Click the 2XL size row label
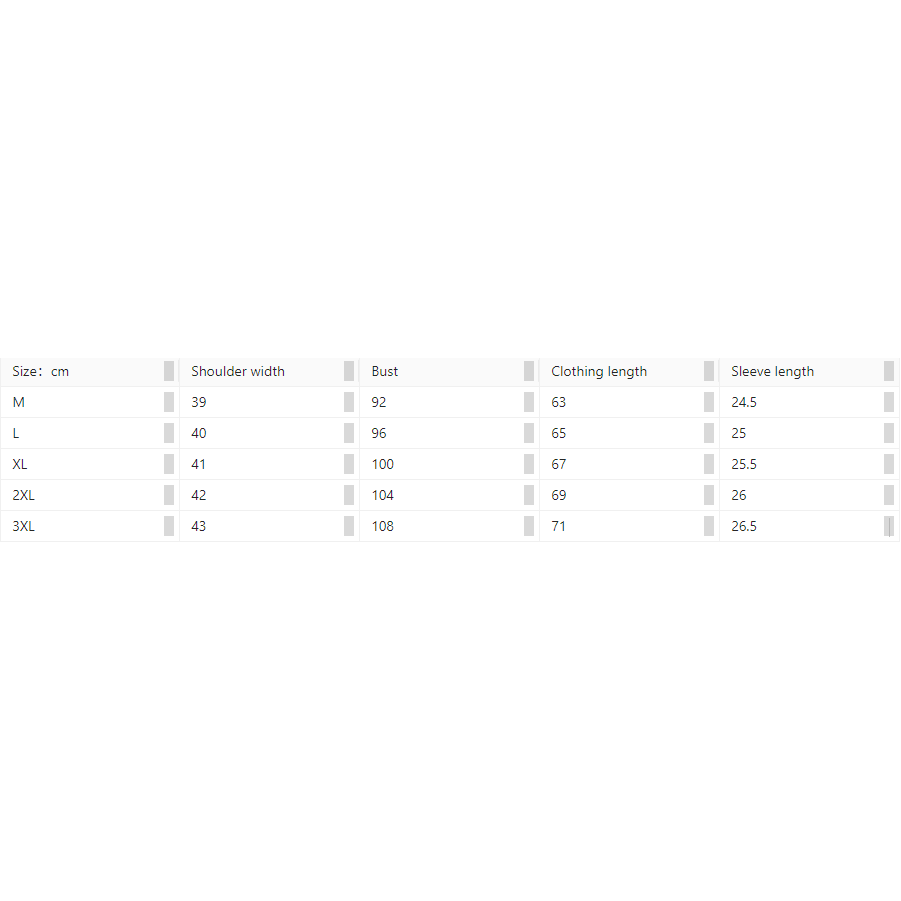The image size is (901, 901). coord(23,495)
